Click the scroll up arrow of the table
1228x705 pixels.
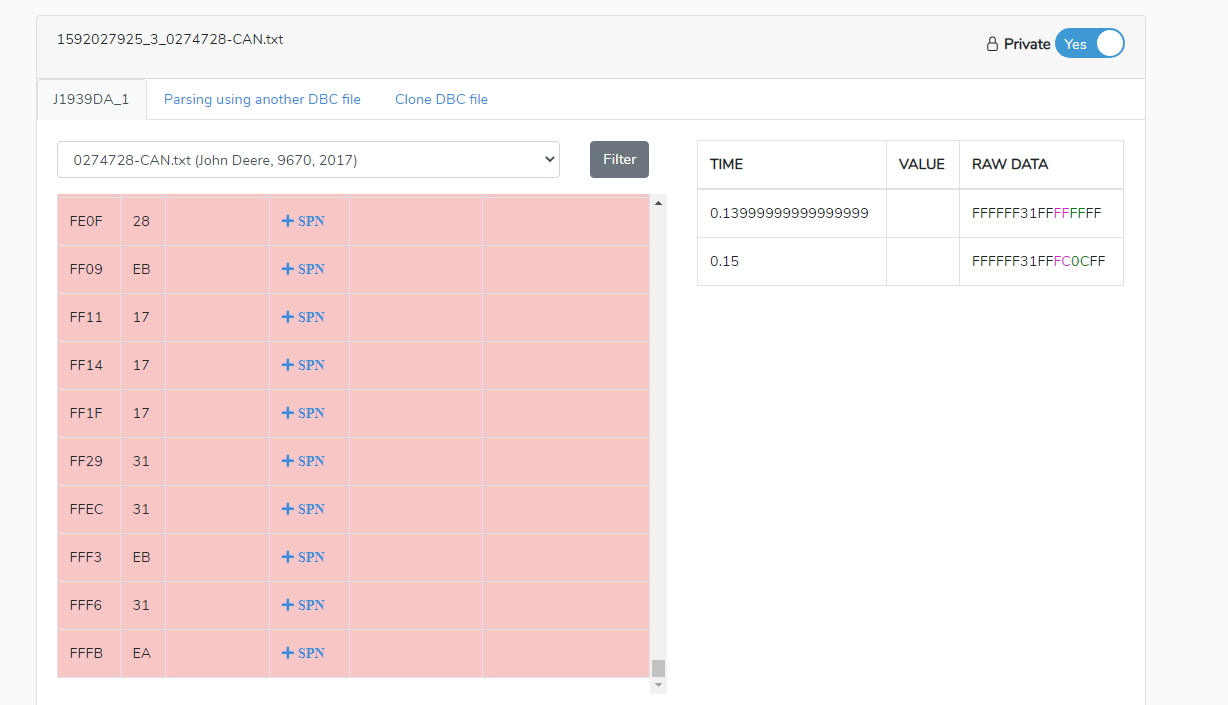coord(658,204)
